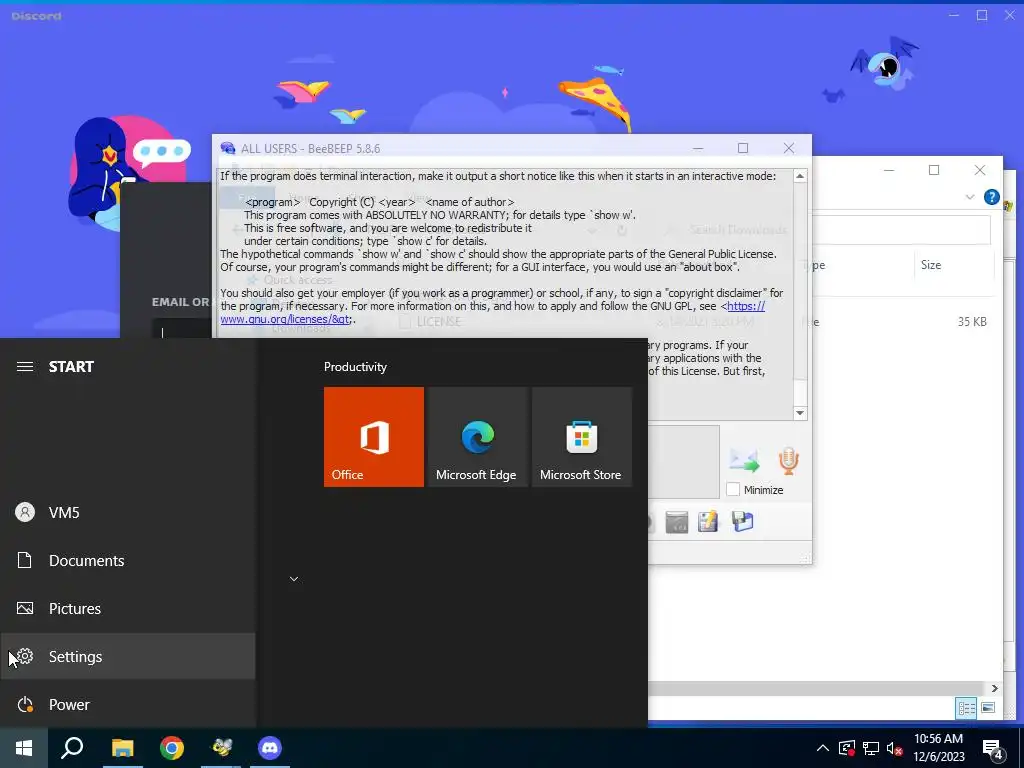This screenshot has width=1024, height=768.
Task: Switch to details view in File Explorer
Action: 967,708
